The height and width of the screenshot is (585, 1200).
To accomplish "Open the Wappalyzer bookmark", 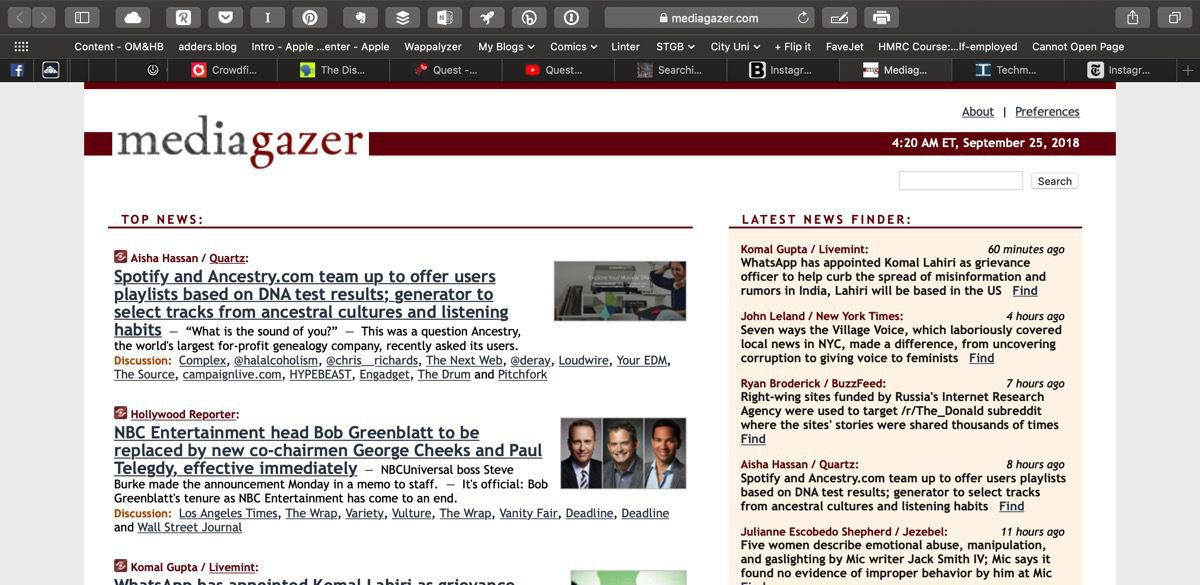I will click(x=434, y=46).
